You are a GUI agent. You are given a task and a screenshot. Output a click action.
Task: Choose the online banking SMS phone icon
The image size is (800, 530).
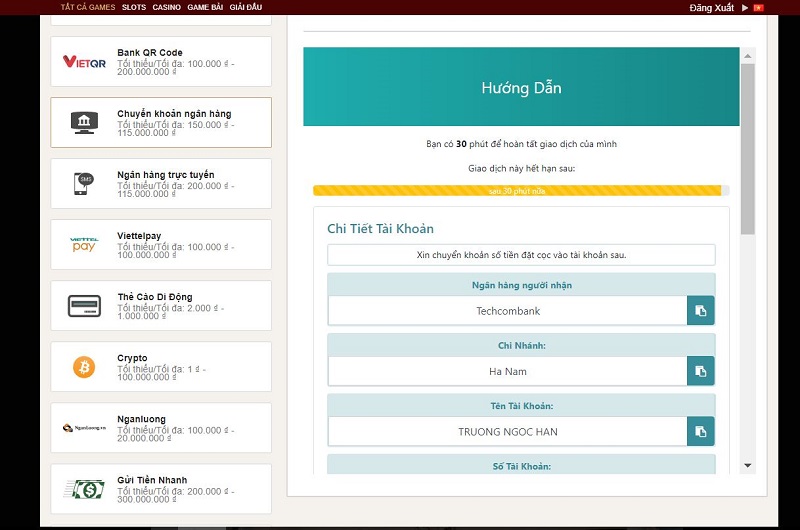(84, 184)
